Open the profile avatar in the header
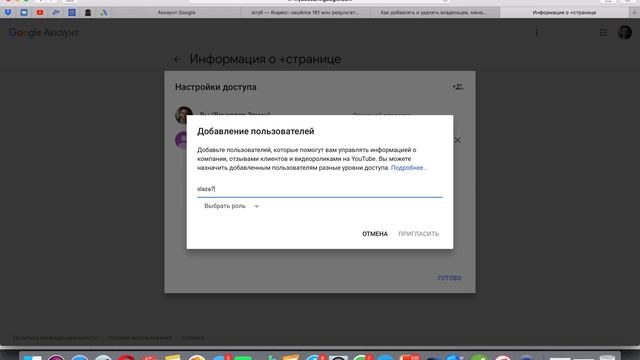 (x=624, y=33)
